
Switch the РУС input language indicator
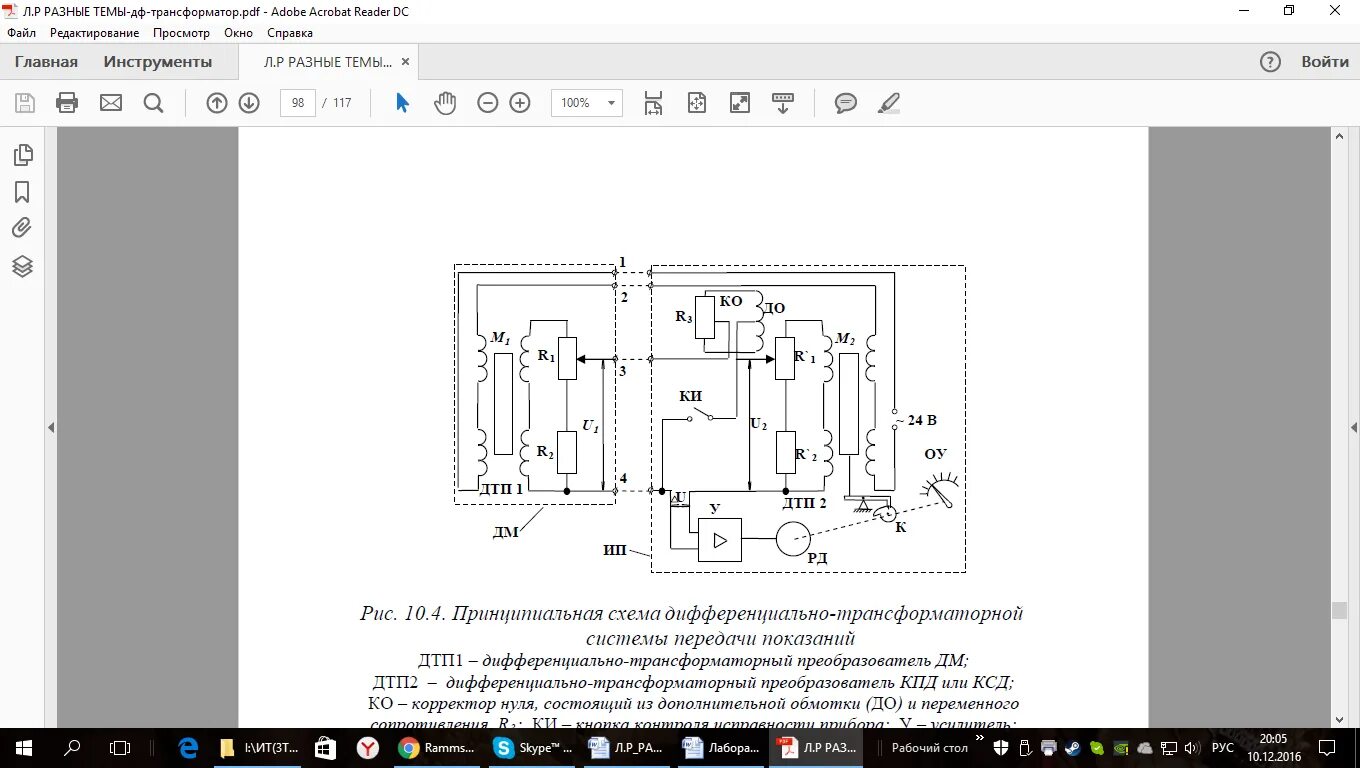click(x=1223, y=748)
